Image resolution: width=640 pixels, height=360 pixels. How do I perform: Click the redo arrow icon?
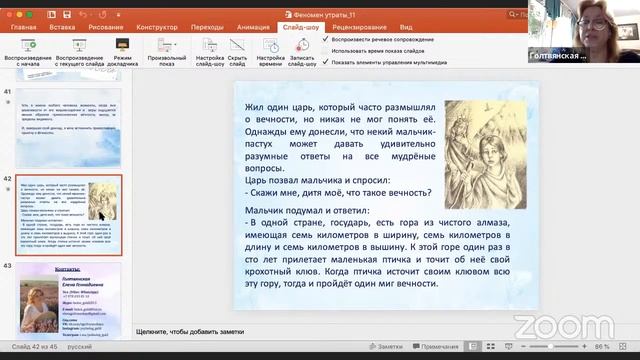pos(102,15)
